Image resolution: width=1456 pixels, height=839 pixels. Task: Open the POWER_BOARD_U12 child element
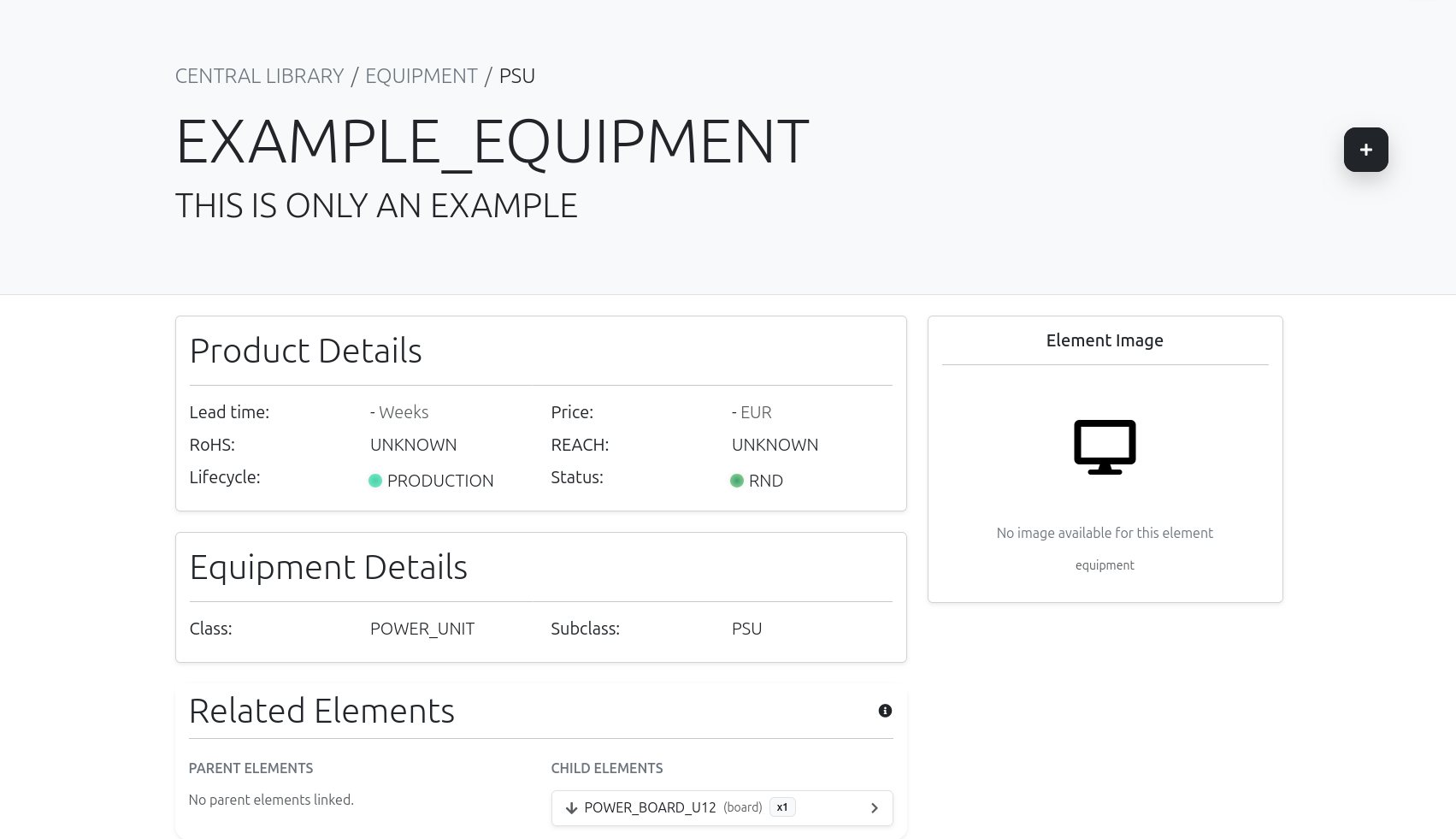[650, 807]
